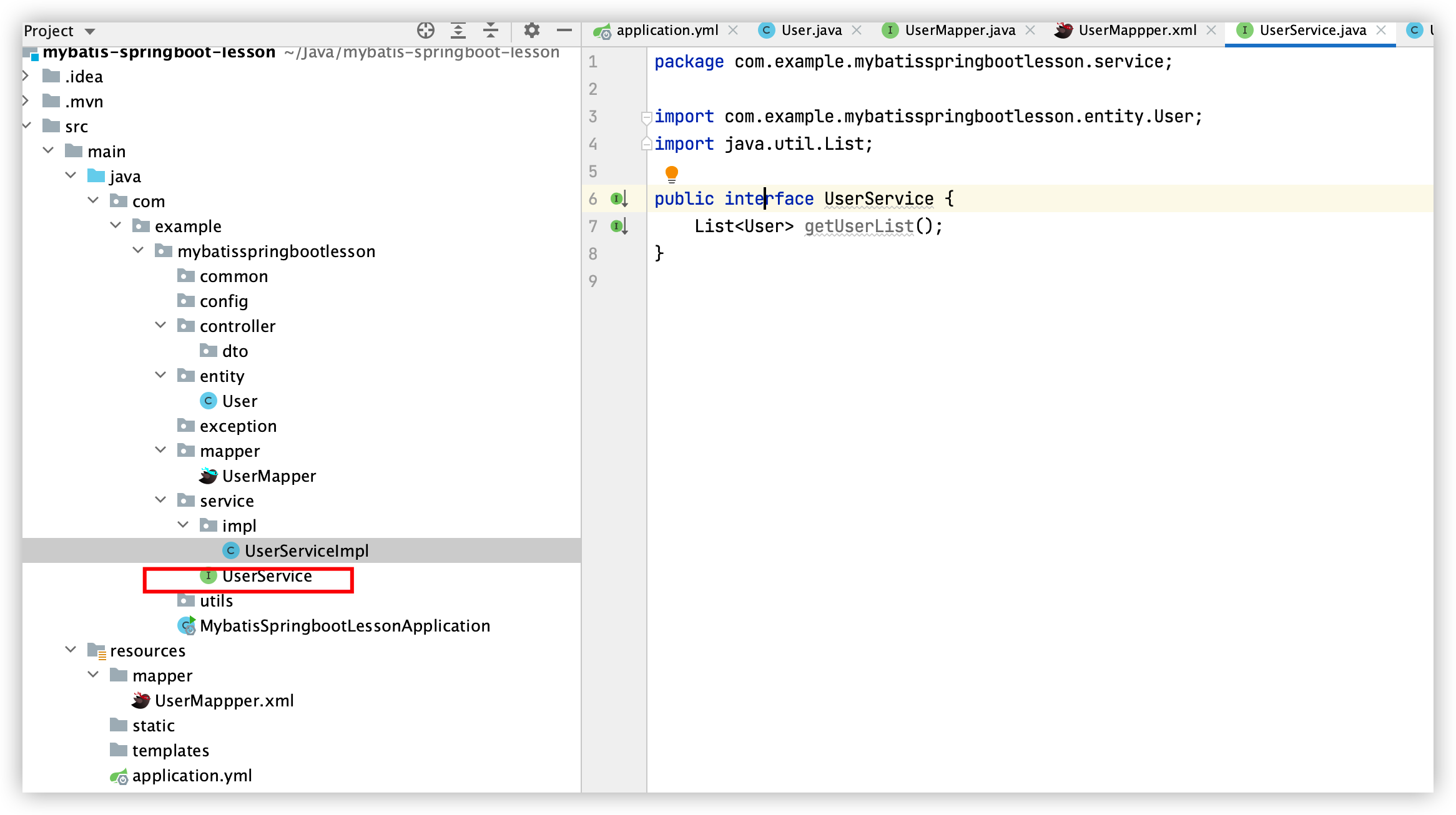Viewport: 1456px width, 815px height.
Task: Click the implementations gutter icon on line 6
Action: 618,199
